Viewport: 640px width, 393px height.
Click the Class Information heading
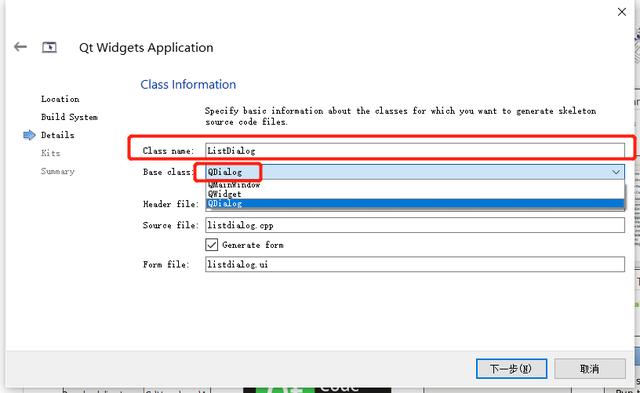point(188,84)
